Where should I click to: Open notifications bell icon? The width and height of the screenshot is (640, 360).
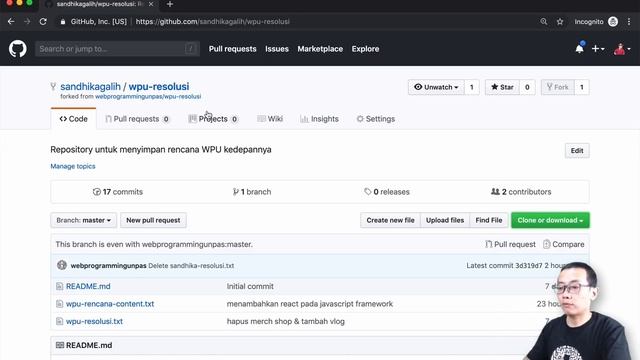[579, 49]
